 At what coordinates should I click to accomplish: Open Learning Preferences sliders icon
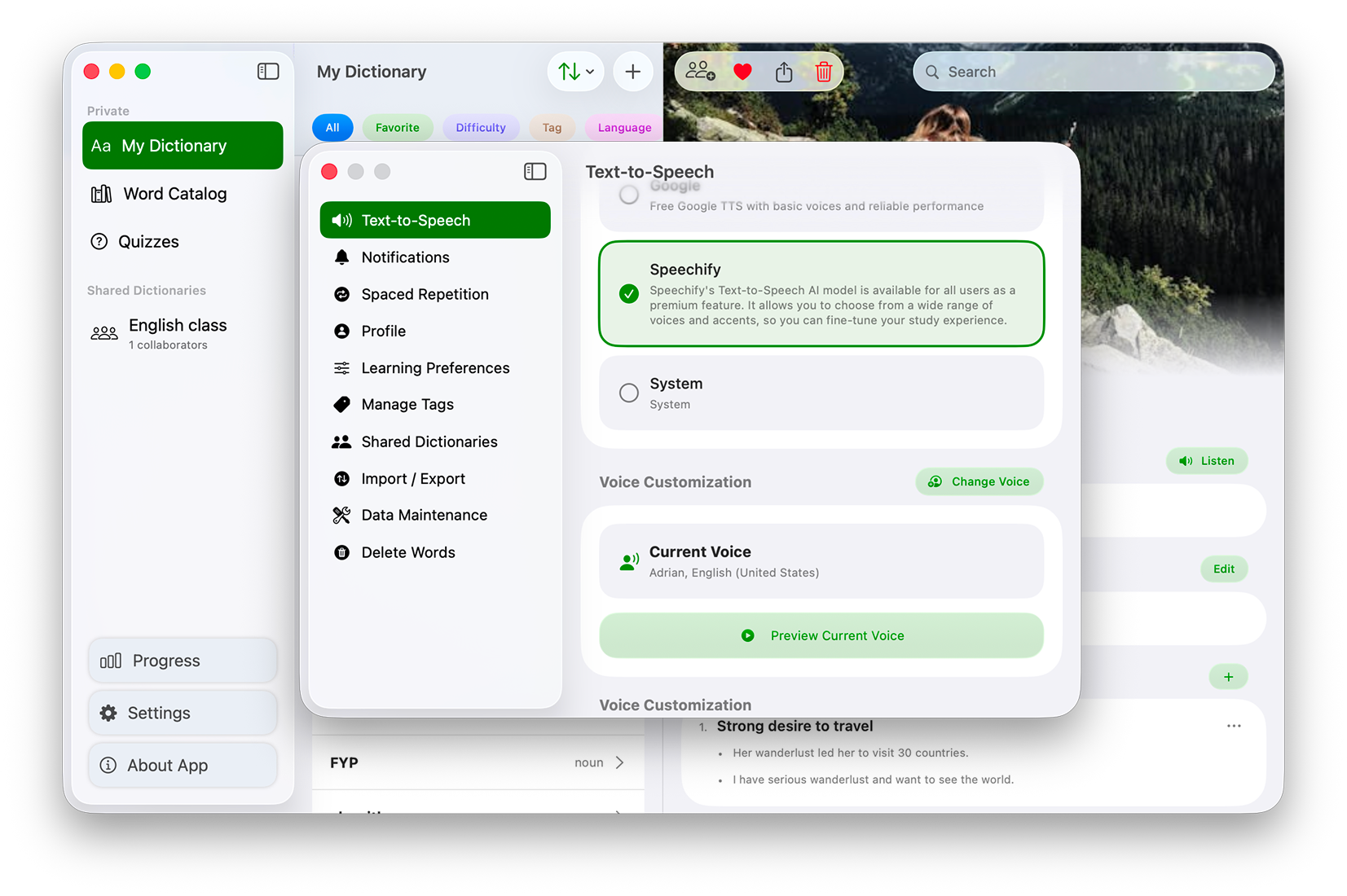[x=341, y=367]
